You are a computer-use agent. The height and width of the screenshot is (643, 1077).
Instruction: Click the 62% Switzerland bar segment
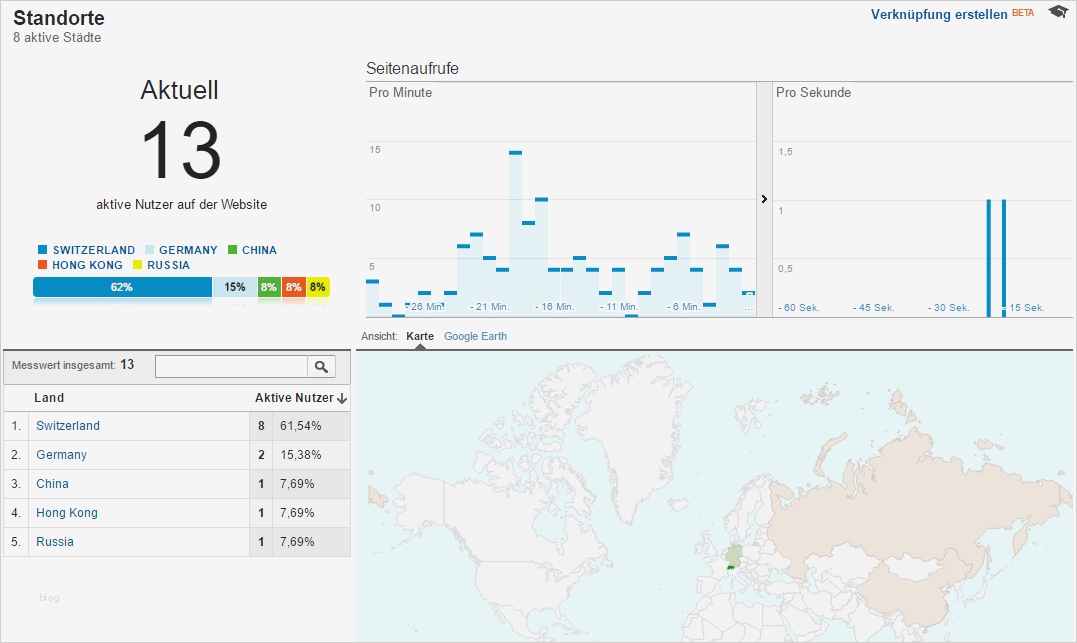pyautogui.click(x=122, y=287)
